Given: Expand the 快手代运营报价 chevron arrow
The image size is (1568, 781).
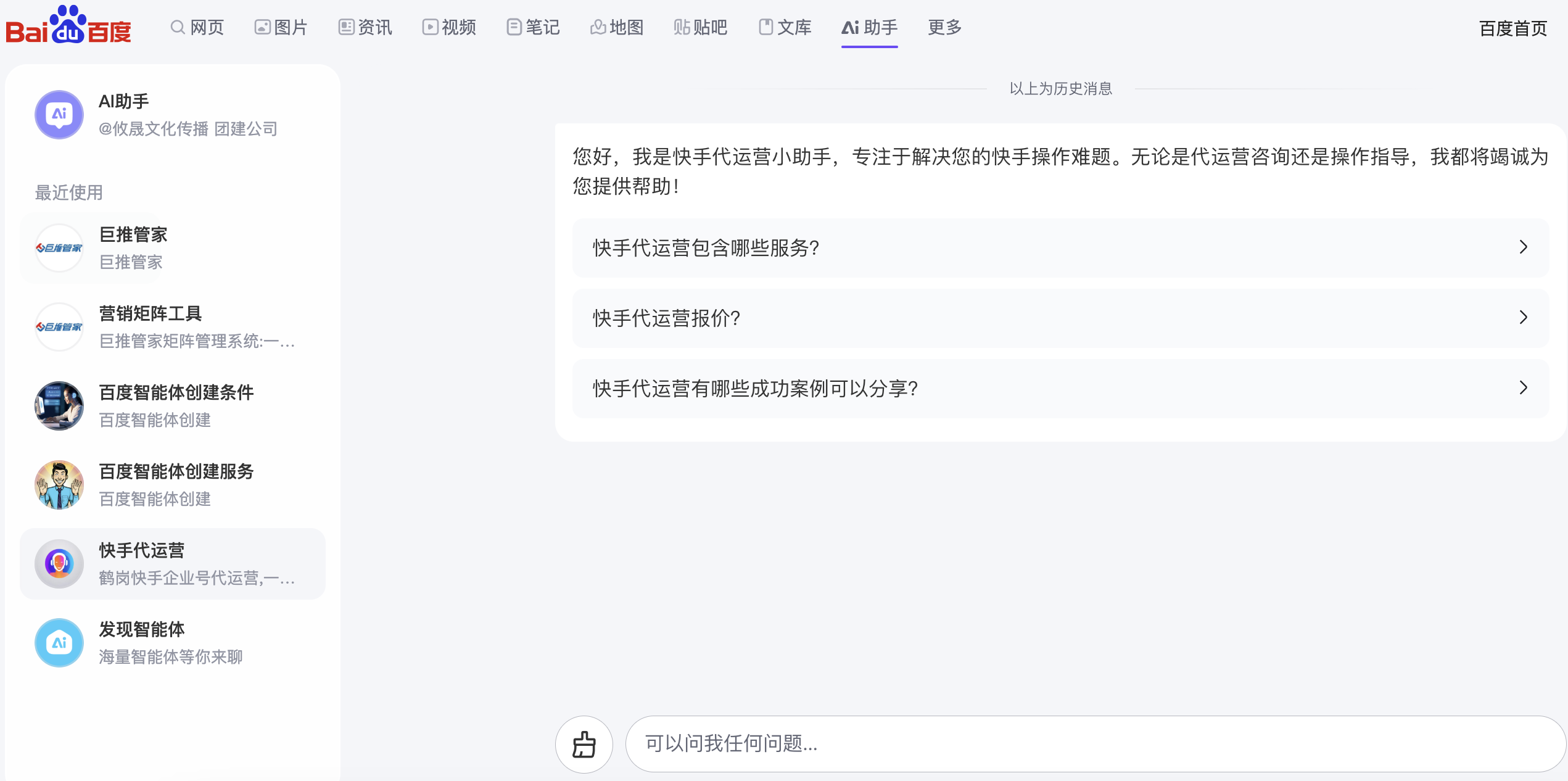Looking at the screenshot, I should coord(1523,318).
